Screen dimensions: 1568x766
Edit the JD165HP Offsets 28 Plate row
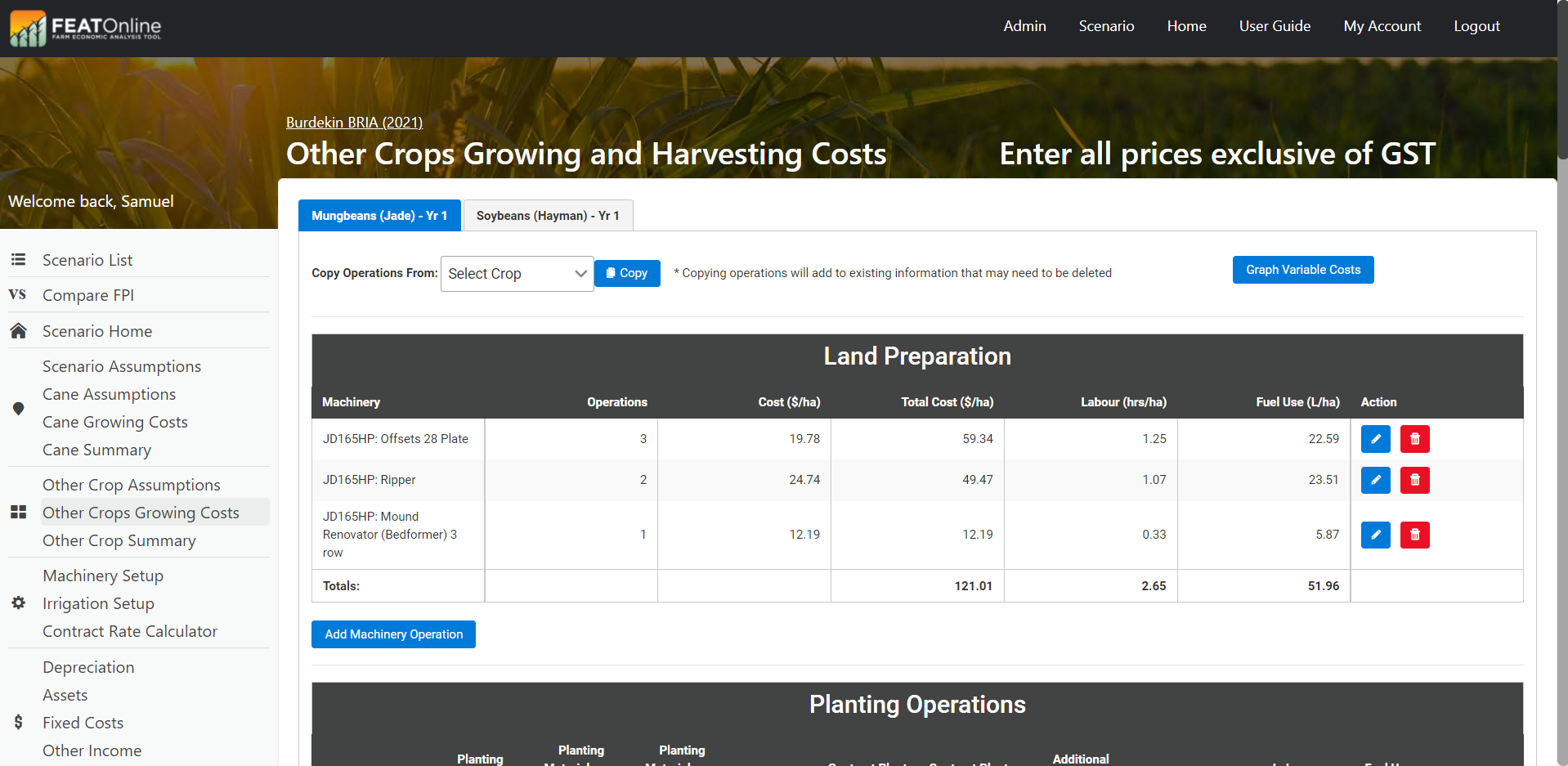tap(1375, 439)
